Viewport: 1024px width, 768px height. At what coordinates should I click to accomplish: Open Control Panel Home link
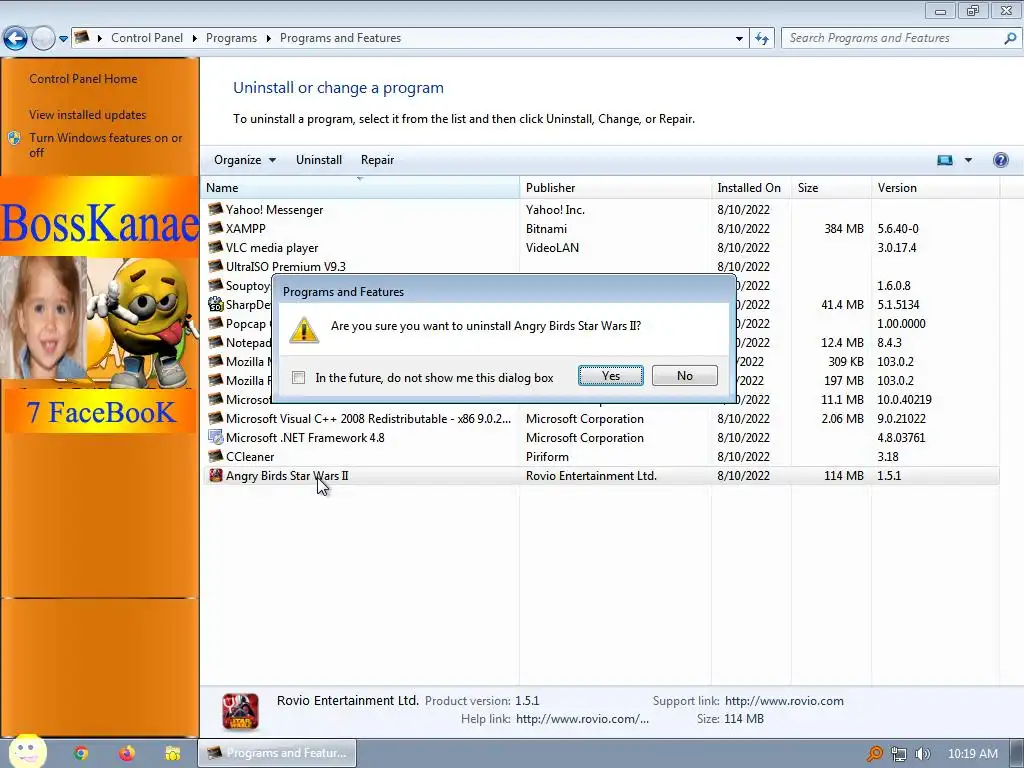[83, 78]
